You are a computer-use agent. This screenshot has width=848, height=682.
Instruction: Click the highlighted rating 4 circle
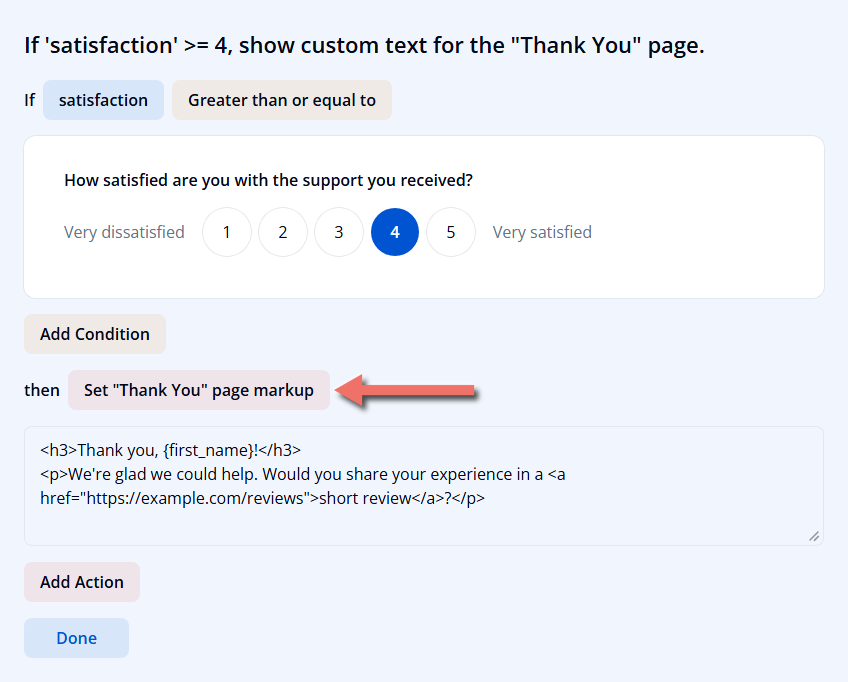point(395,232)
